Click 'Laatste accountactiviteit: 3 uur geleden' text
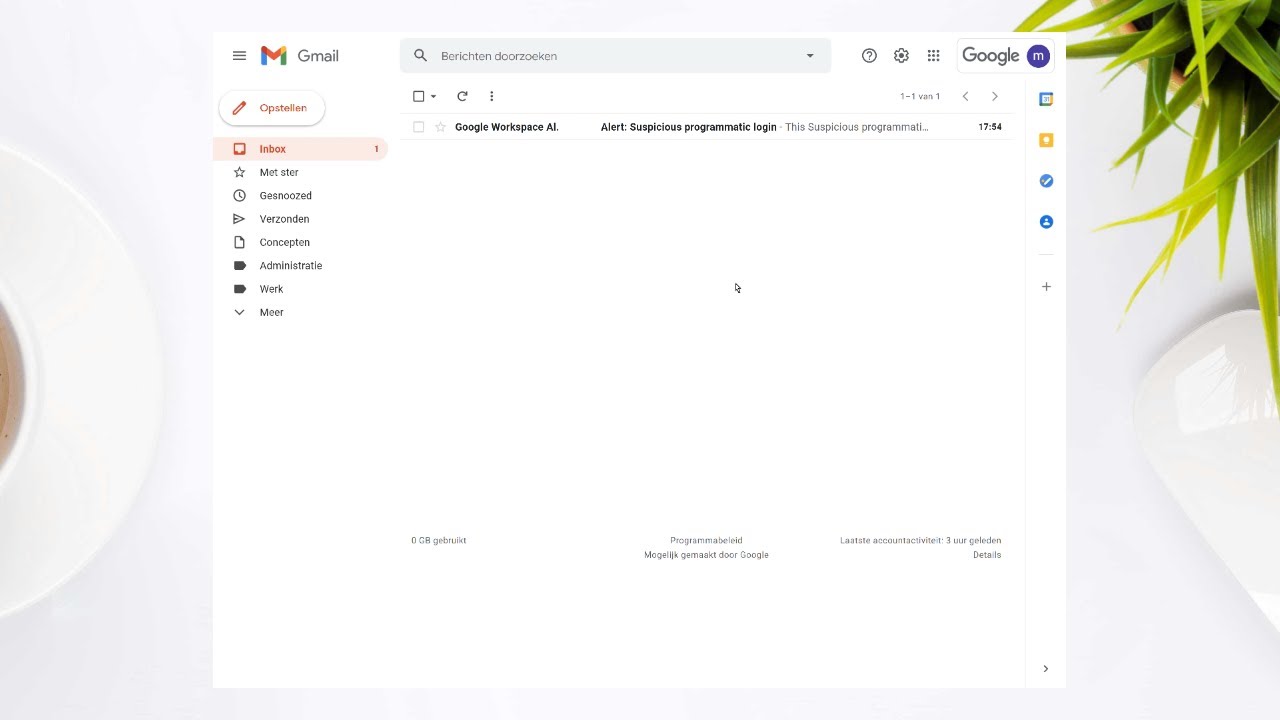 [x=920, y=541]
